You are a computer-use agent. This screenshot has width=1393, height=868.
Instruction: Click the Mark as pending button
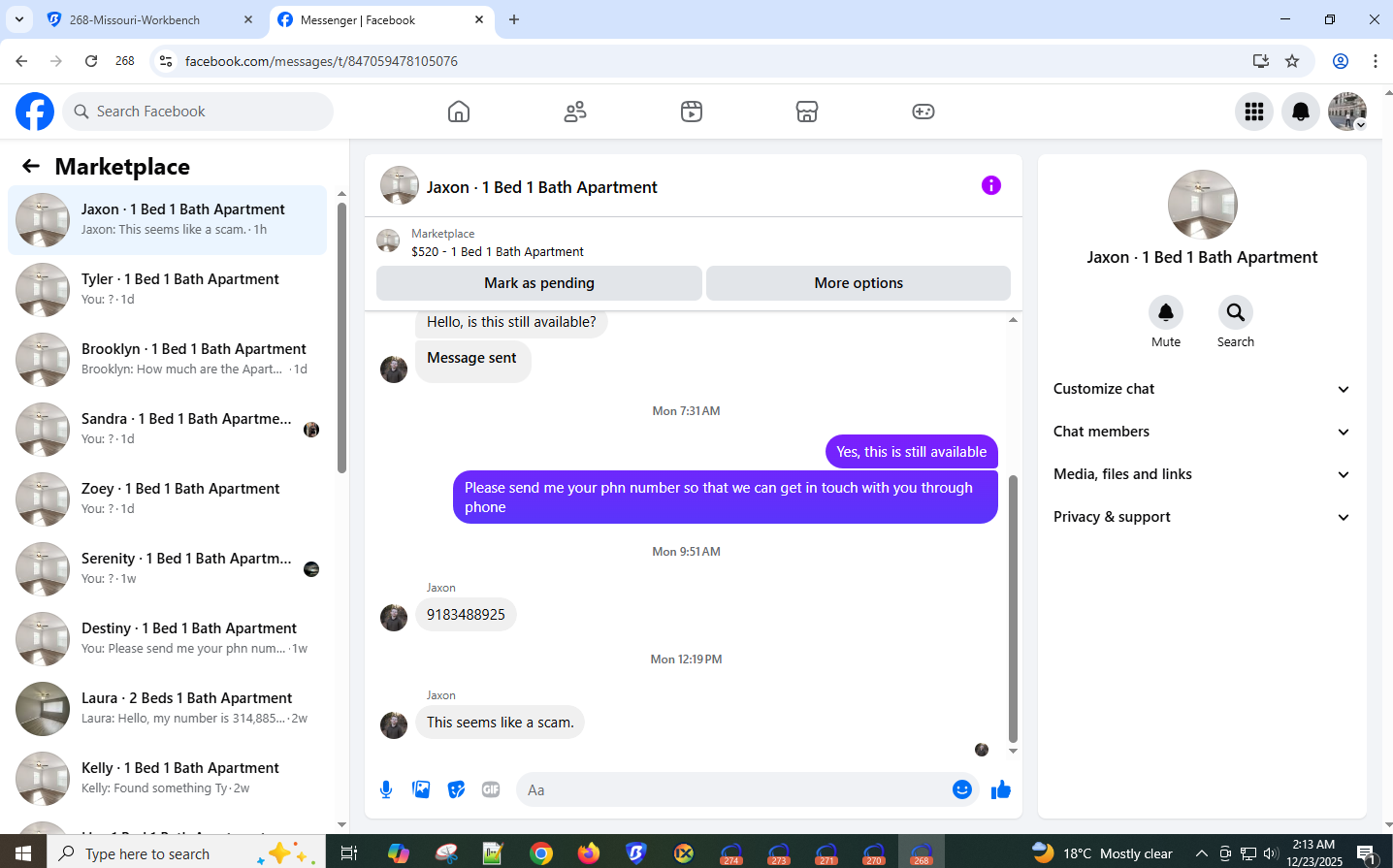(x=539, y=283)
